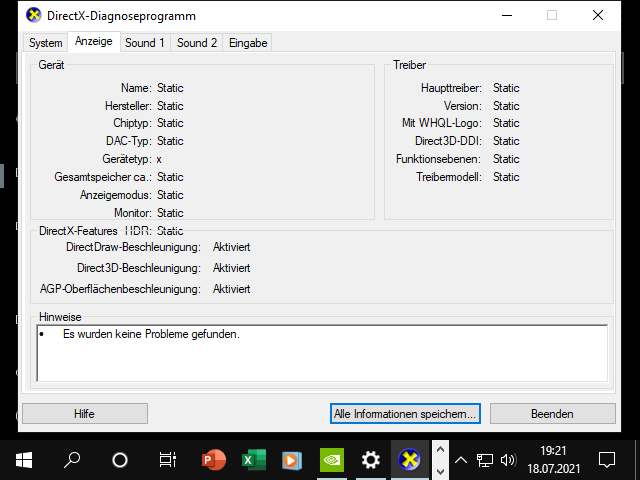Minimize the DirectX-Diagnoseprogramm window

click(x=507, y=16)
